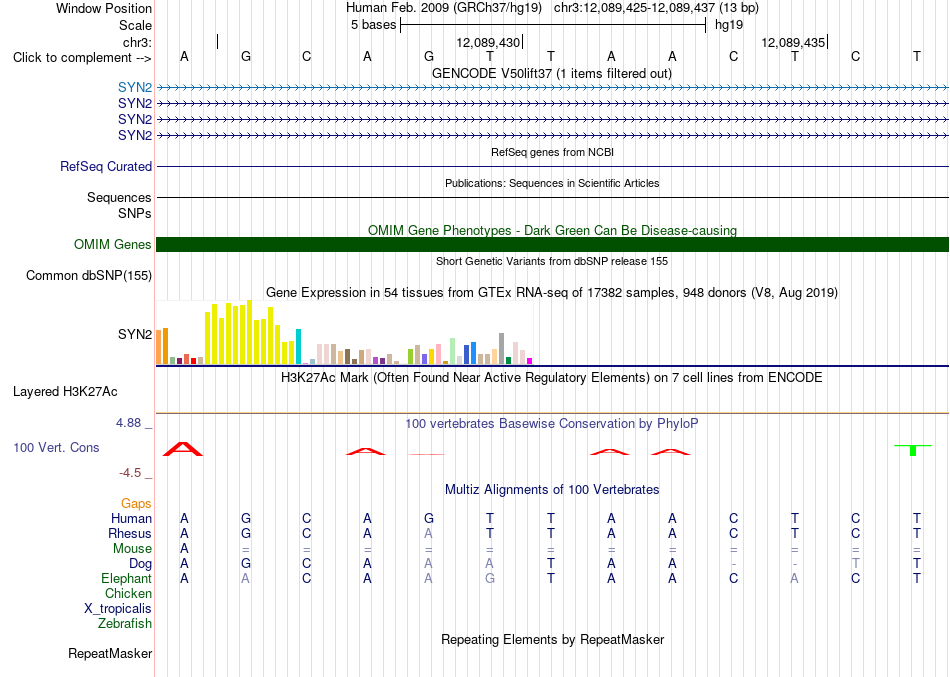The height and width of the screenshot is (677, 950).
Task: Click the Common dbSNP(155) track label
Action: 88,276
